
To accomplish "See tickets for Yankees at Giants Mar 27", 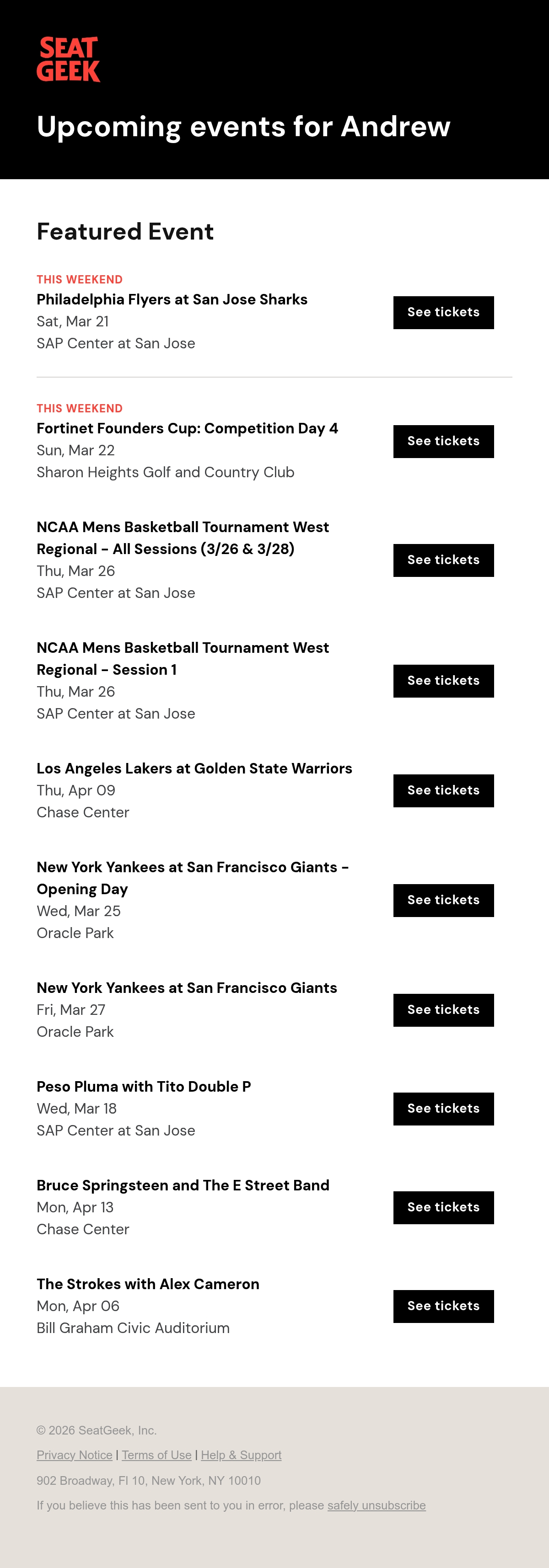I will (444, 1010).
